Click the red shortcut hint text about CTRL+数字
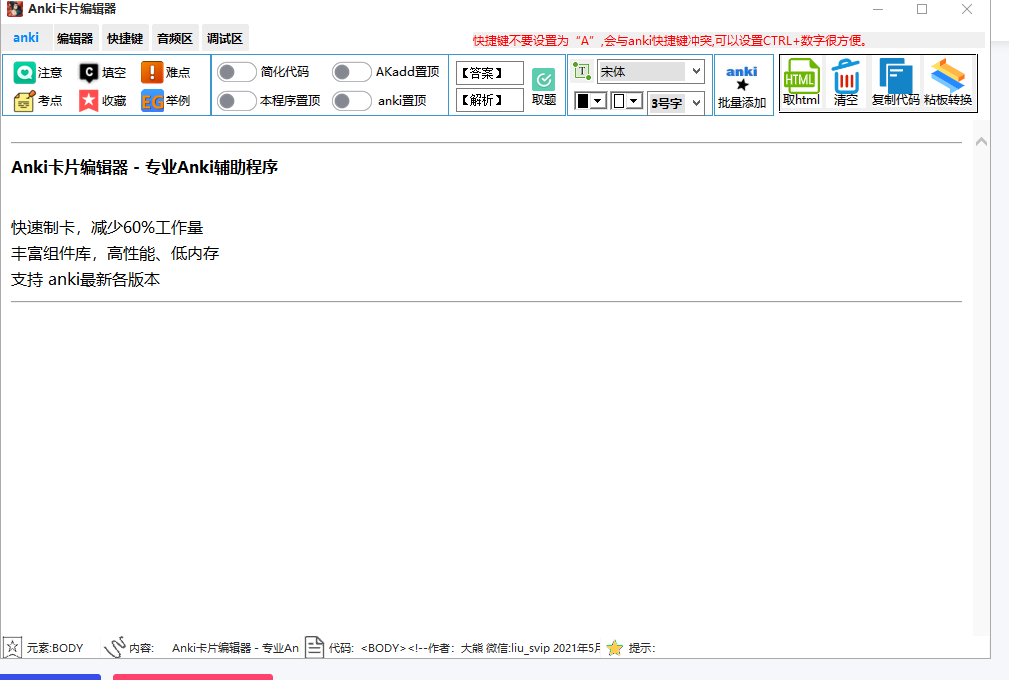 [x=670, y=41]
